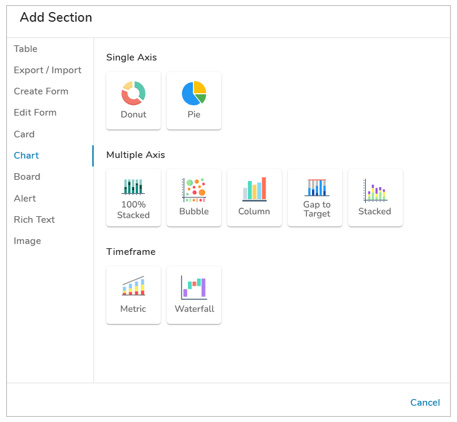This screenshot has height=422, width=457.
Task: Pick the 100% Stacked chart
Action: click(133, 198)
